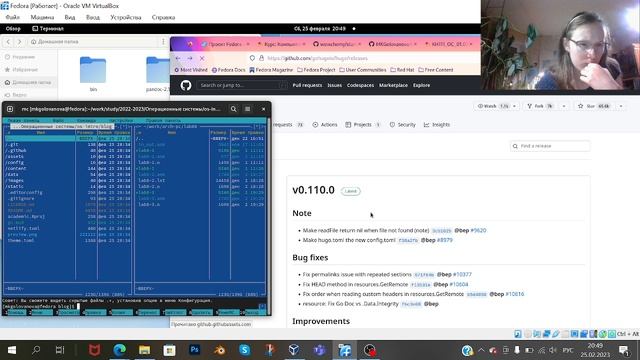The image size is (640, 360).
Task: Click the GitHub Octocat logo in Firefox
Action: pos(186,85)
